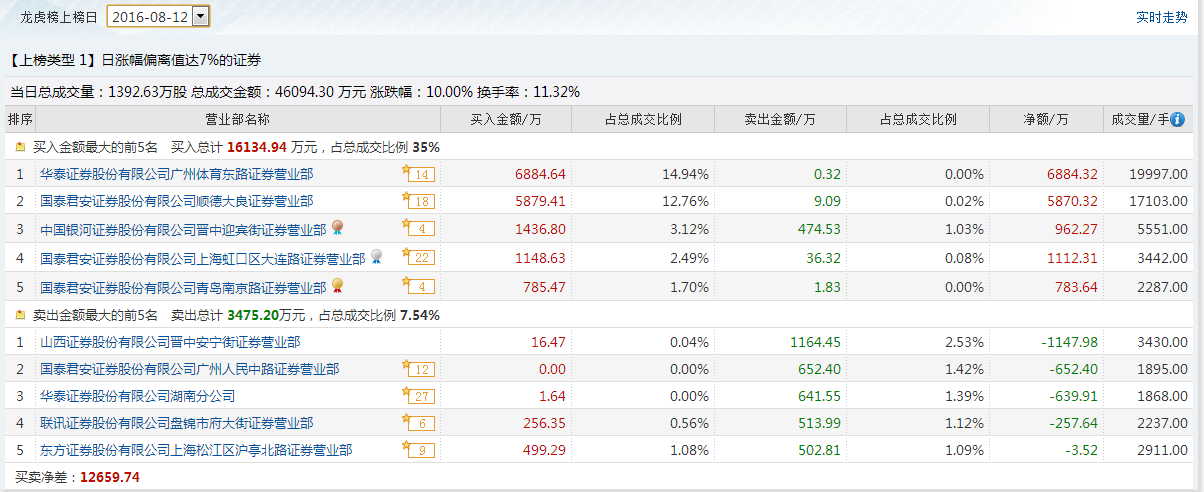The image size is (1204, 492).
Task: Click the folder icon before 买入金额最大的前5名
Action: click(20, 147)
